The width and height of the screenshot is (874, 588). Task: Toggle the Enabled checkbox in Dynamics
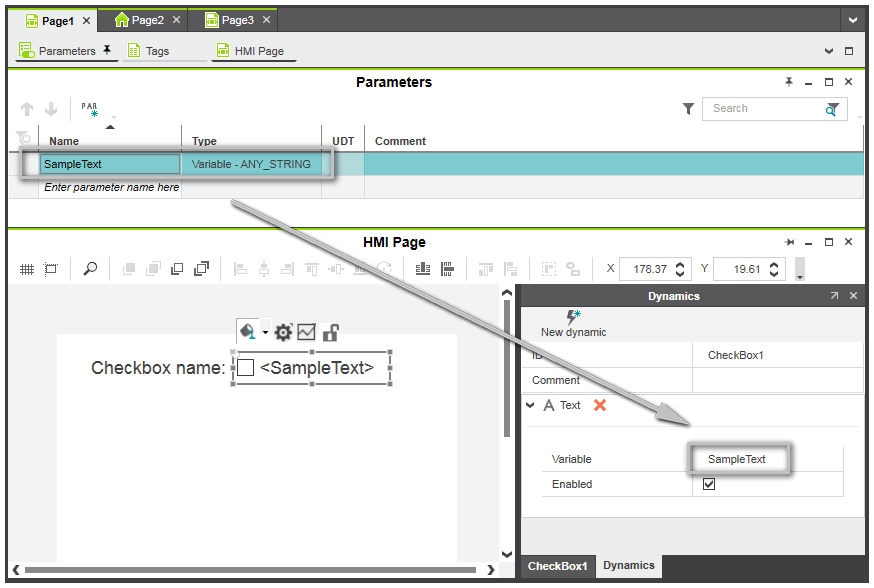click(x=709, y=484)
